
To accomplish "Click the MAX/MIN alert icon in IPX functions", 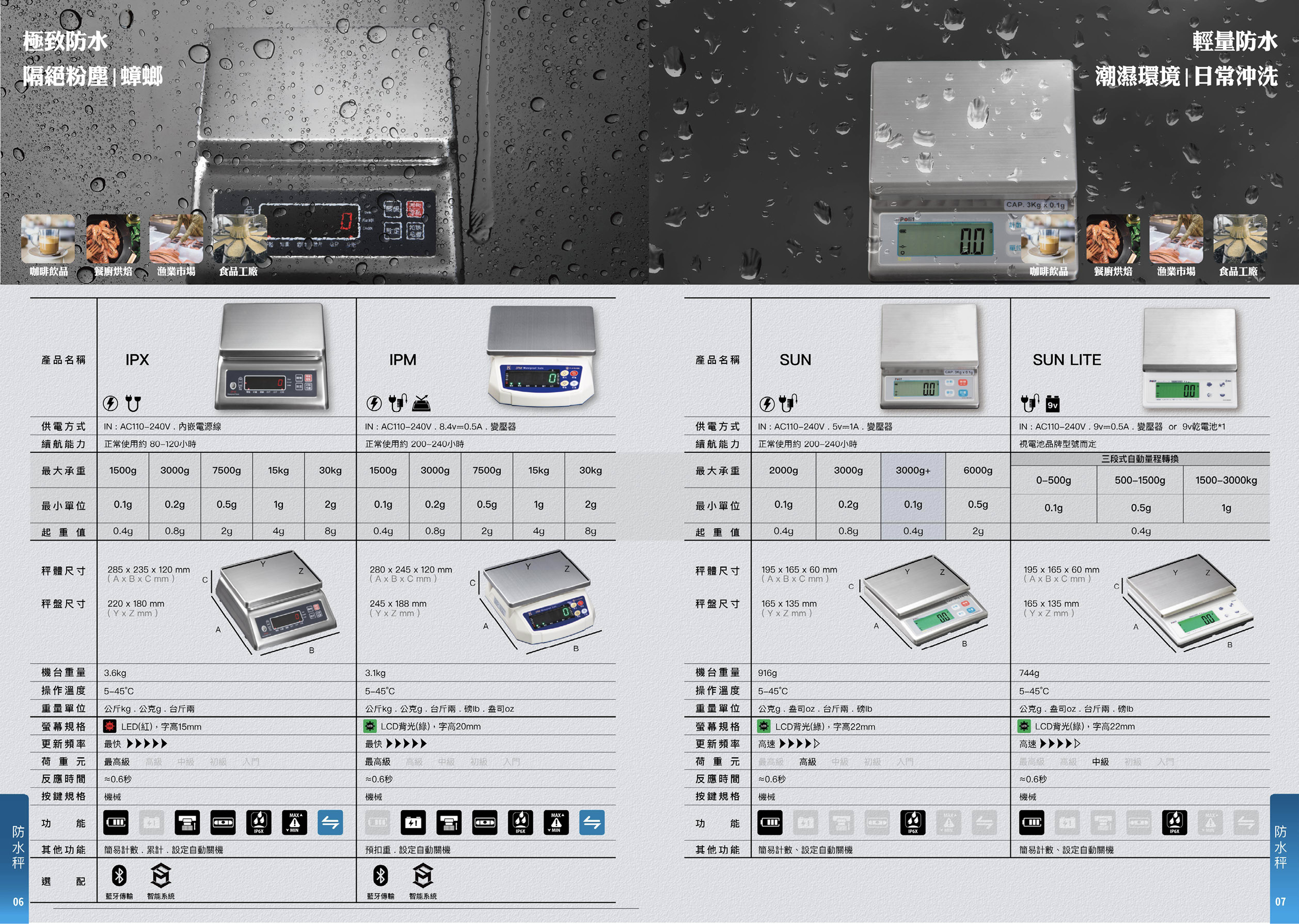I will 294,823.
